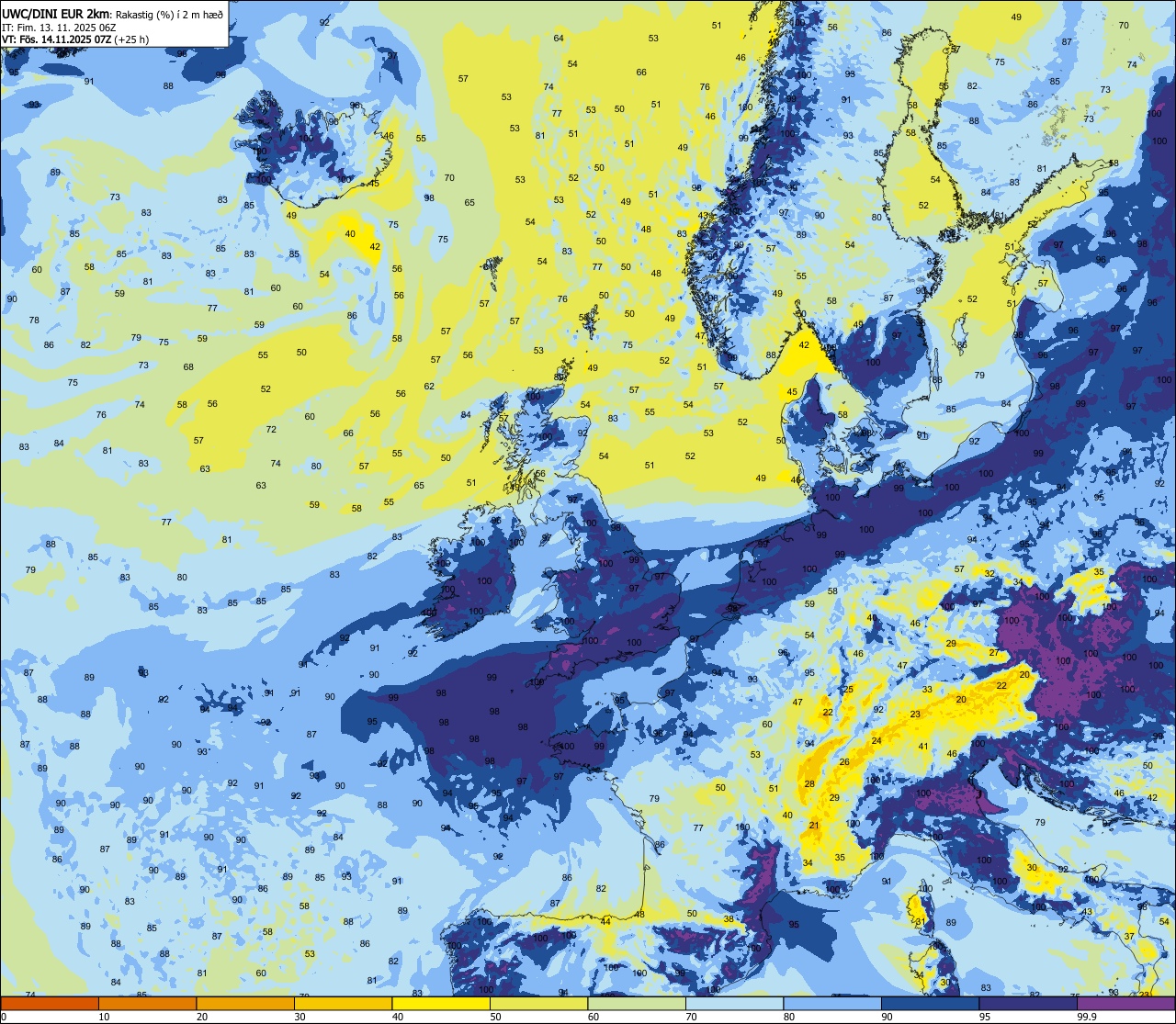This screenshot has width=1176, height=1024.
Task: Click the legend scale label '95'
Action: [985, 1017]
